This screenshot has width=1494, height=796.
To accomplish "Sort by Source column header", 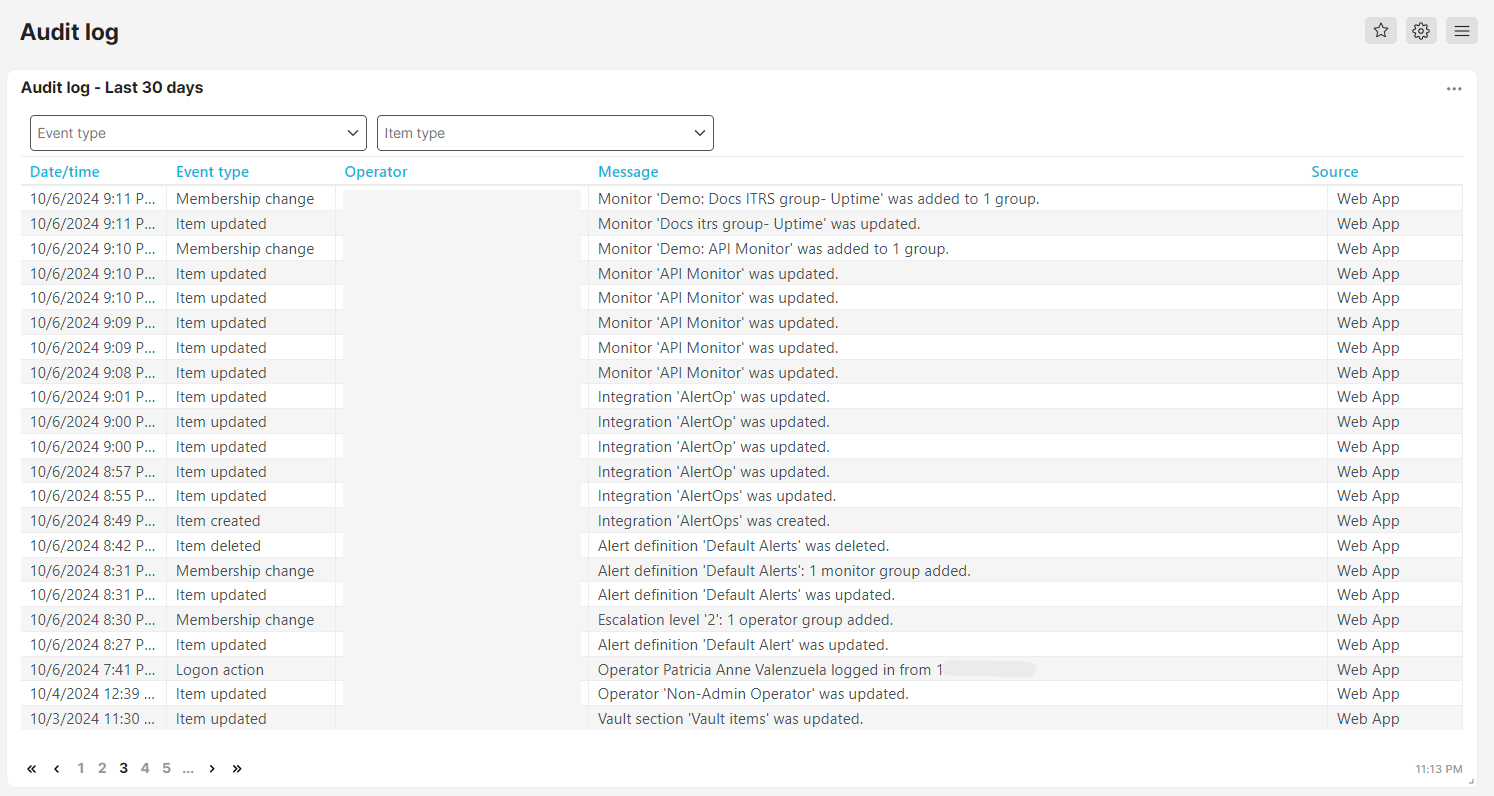I will tap(1335, 172).
